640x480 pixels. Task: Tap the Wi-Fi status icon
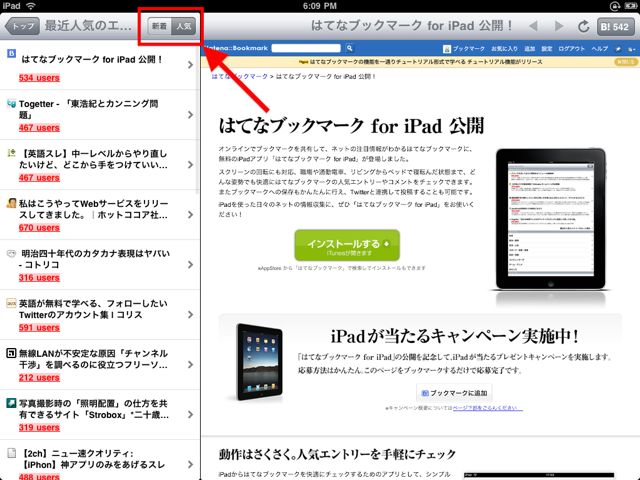pos(31,6)
